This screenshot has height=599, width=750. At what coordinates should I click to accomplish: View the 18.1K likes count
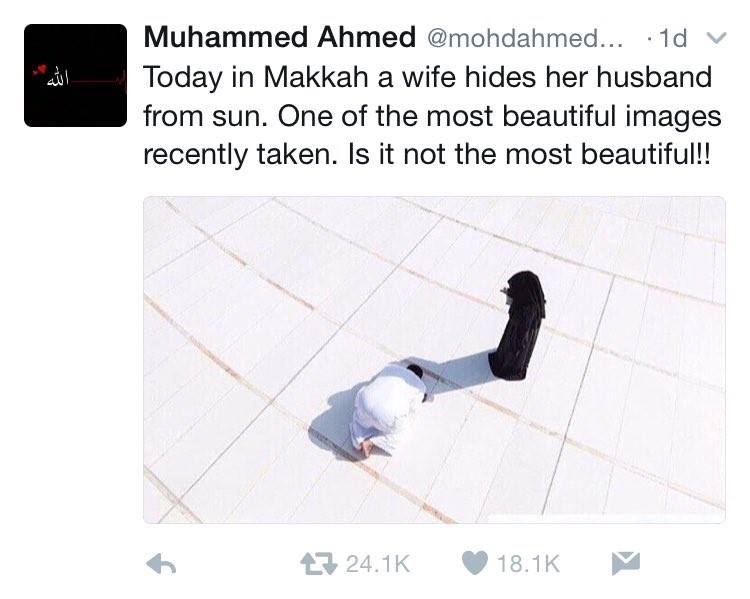point(528,564)
